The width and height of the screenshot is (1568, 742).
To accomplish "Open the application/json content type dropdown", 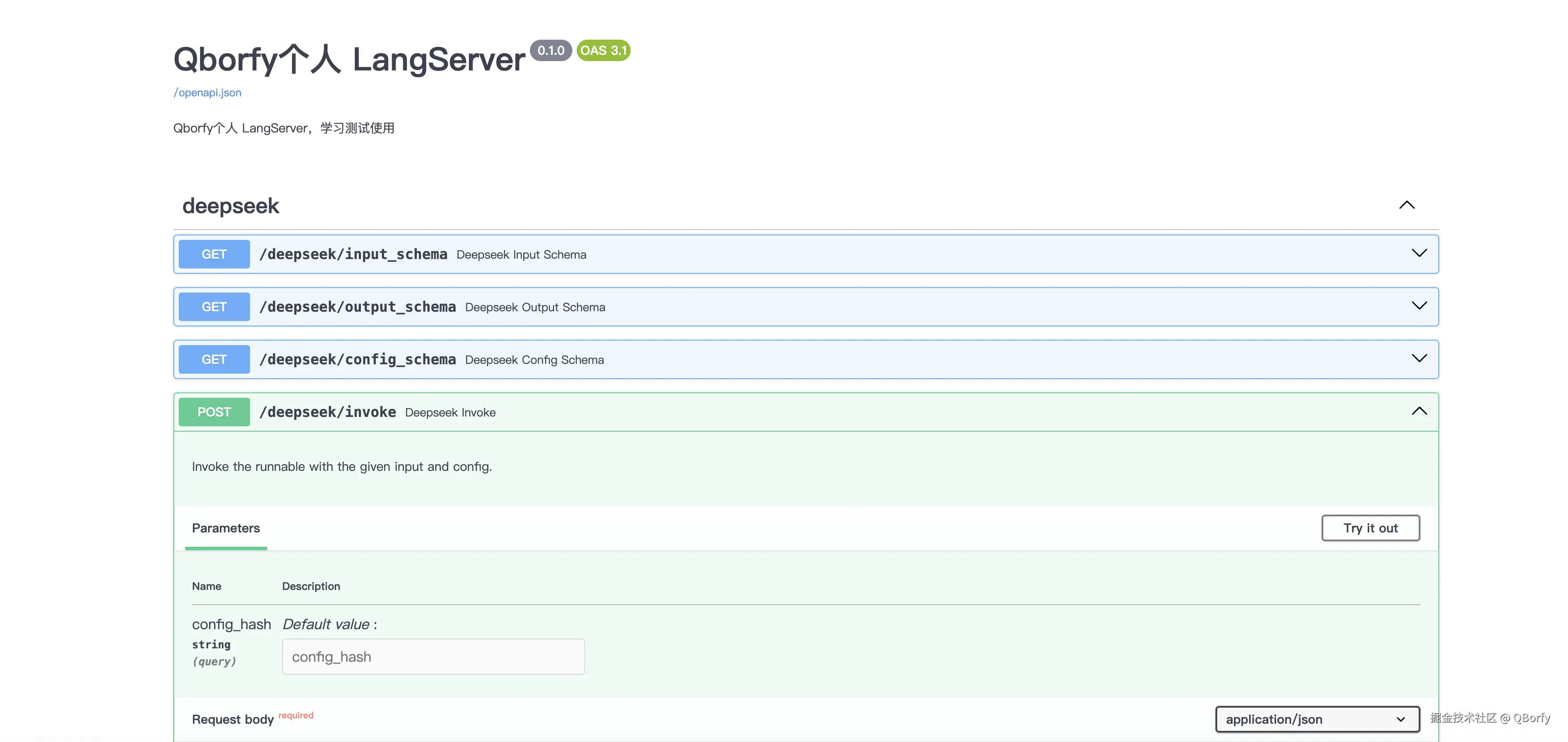I will [1317, 719].
